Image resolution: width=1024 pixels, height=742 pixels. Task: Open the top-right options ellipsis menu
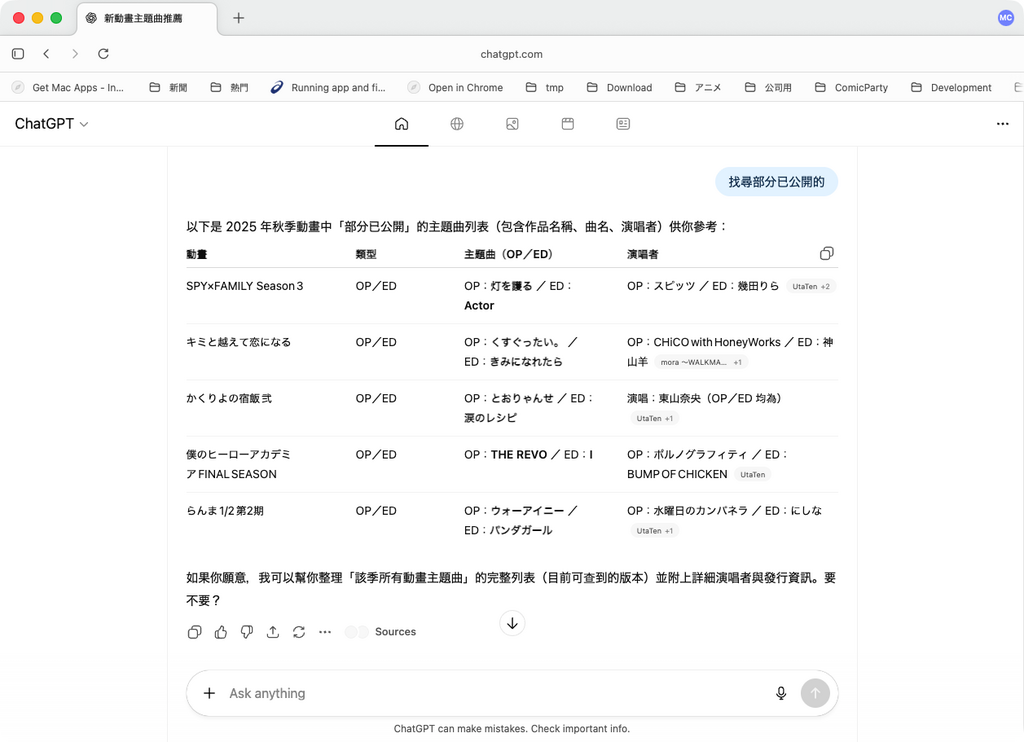(x=1002, y=124)
